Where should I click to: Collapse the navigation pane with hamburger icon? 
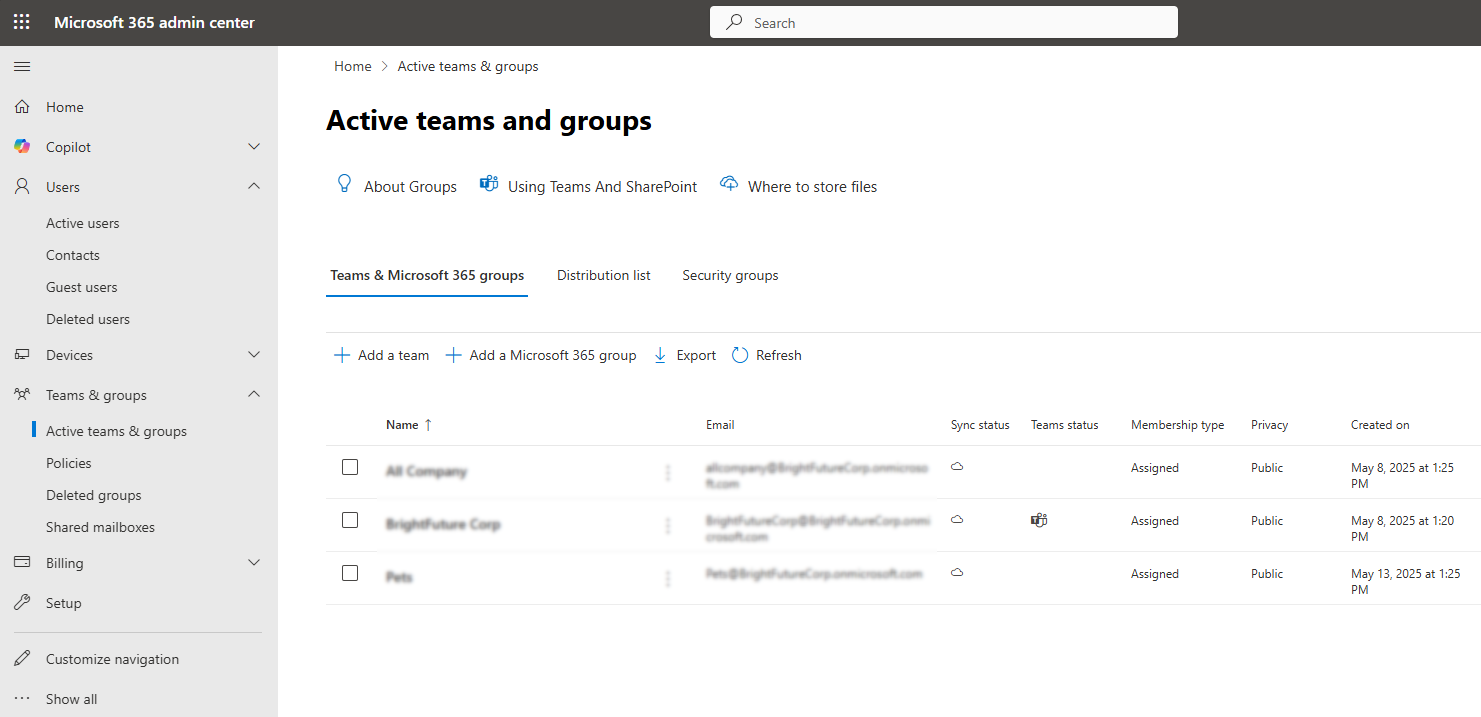pos(21,67)
